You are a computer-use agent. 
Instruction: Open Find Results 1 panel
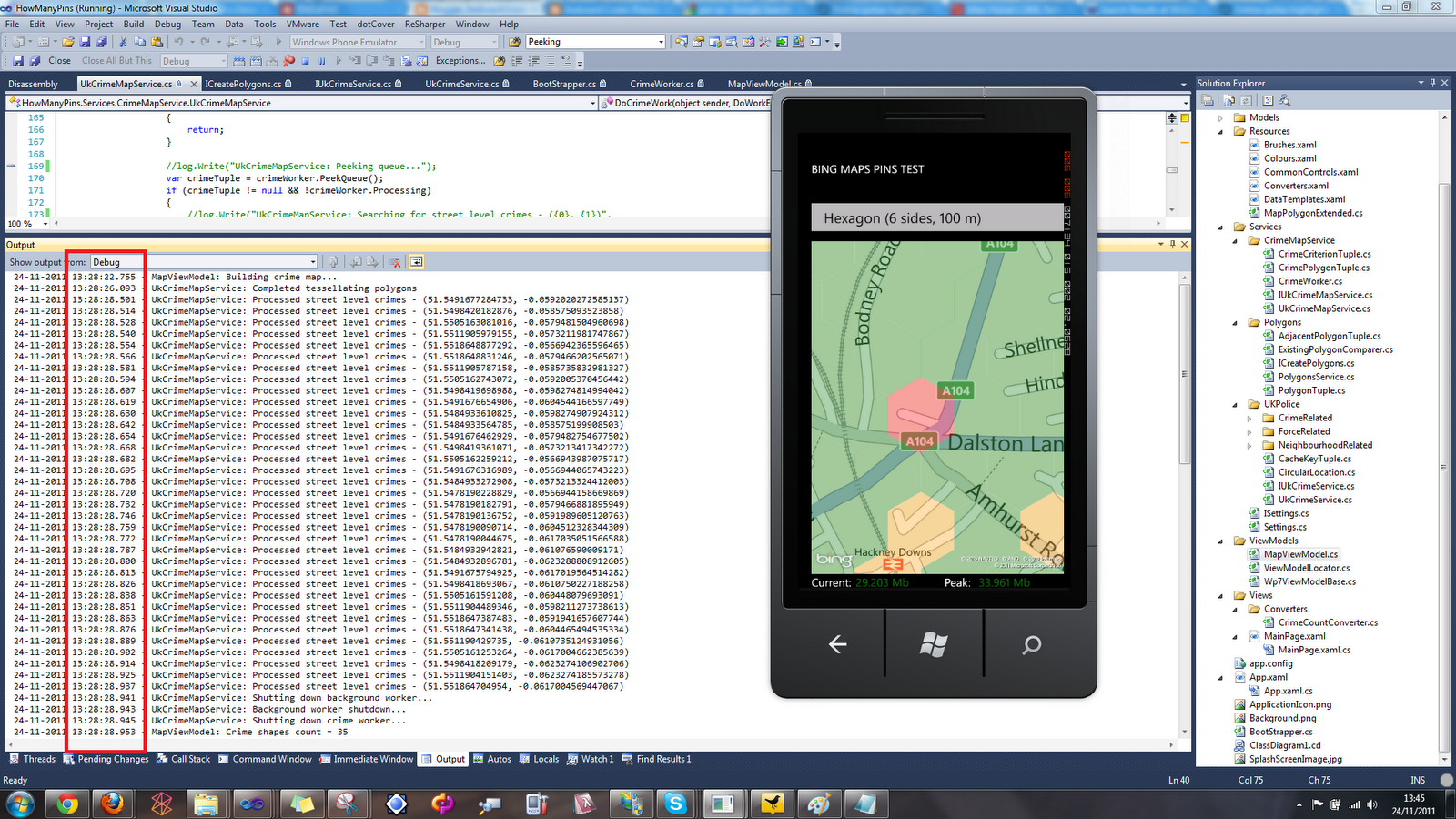(x=655, y=758)
